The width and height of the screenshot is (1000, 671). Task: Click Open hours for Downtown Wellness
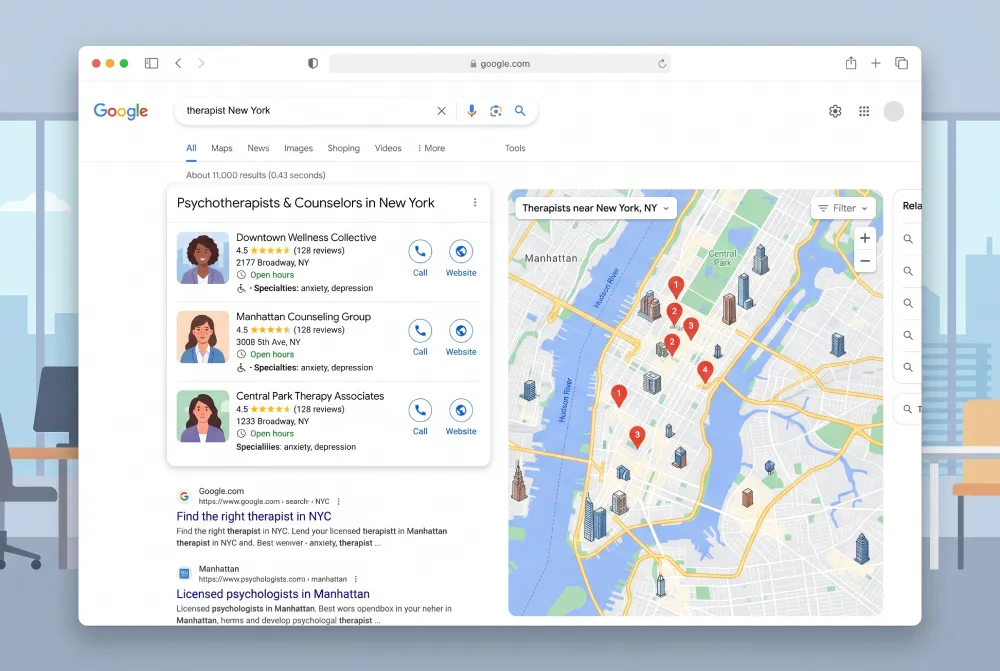(272, 275)
